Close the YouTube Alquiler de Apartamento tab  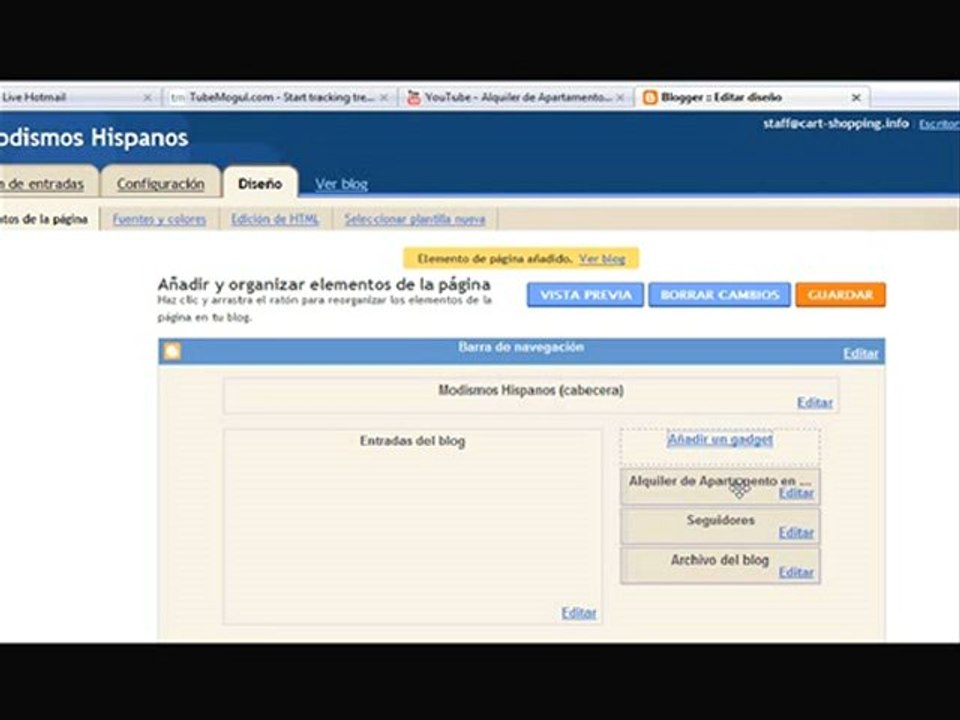[620, 97]
